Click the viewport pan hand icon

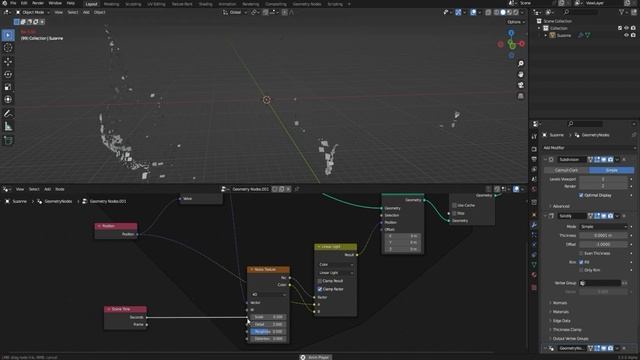point(520,74)
